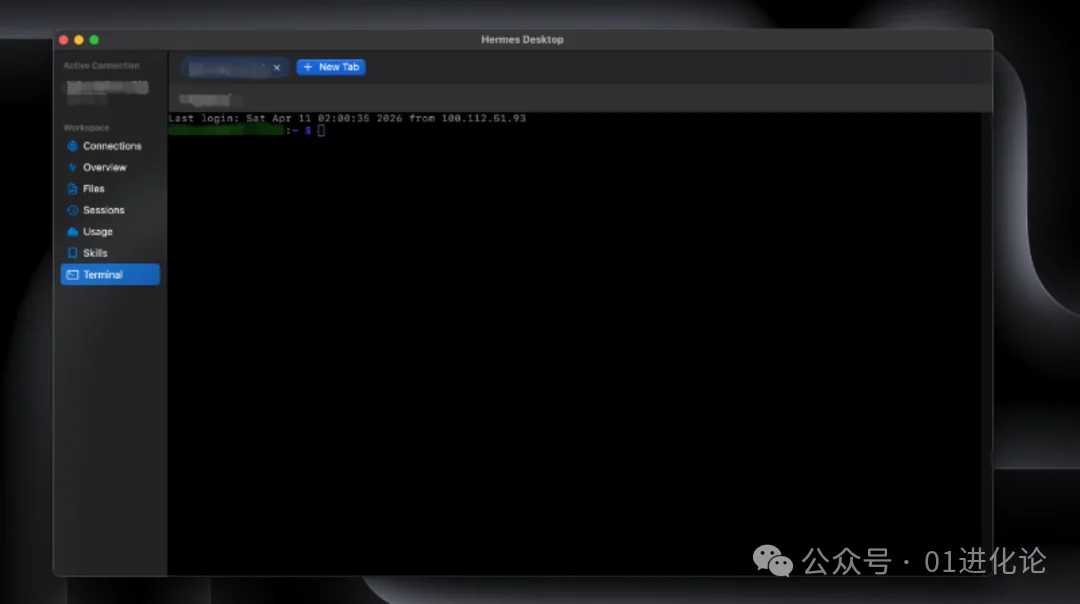Screen dimensions: 1080x604
Task: Select the Connections globe icon in sidebar
Action: click(73, 145)
